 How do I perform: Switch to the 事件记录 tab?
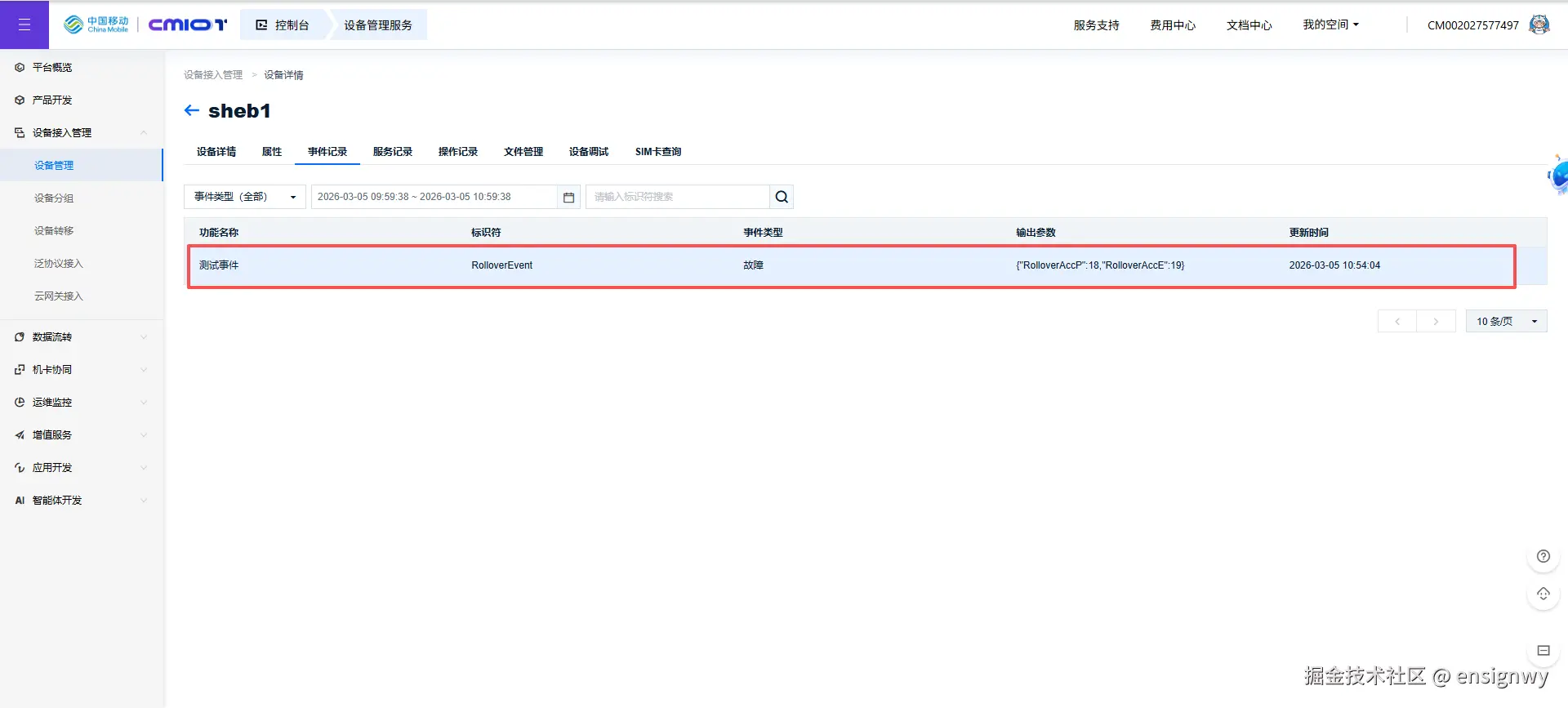click(327, 151)
